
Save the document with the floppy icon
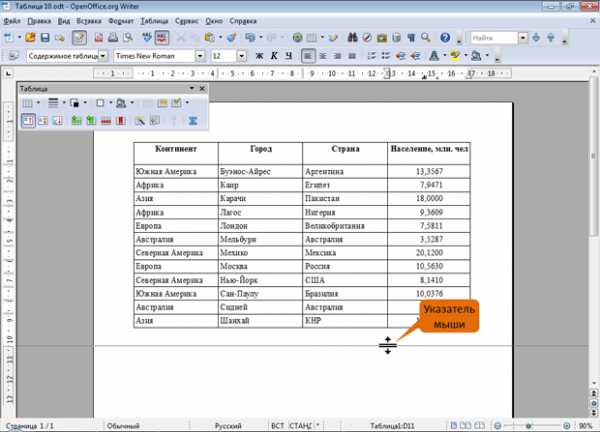point(45,37)
